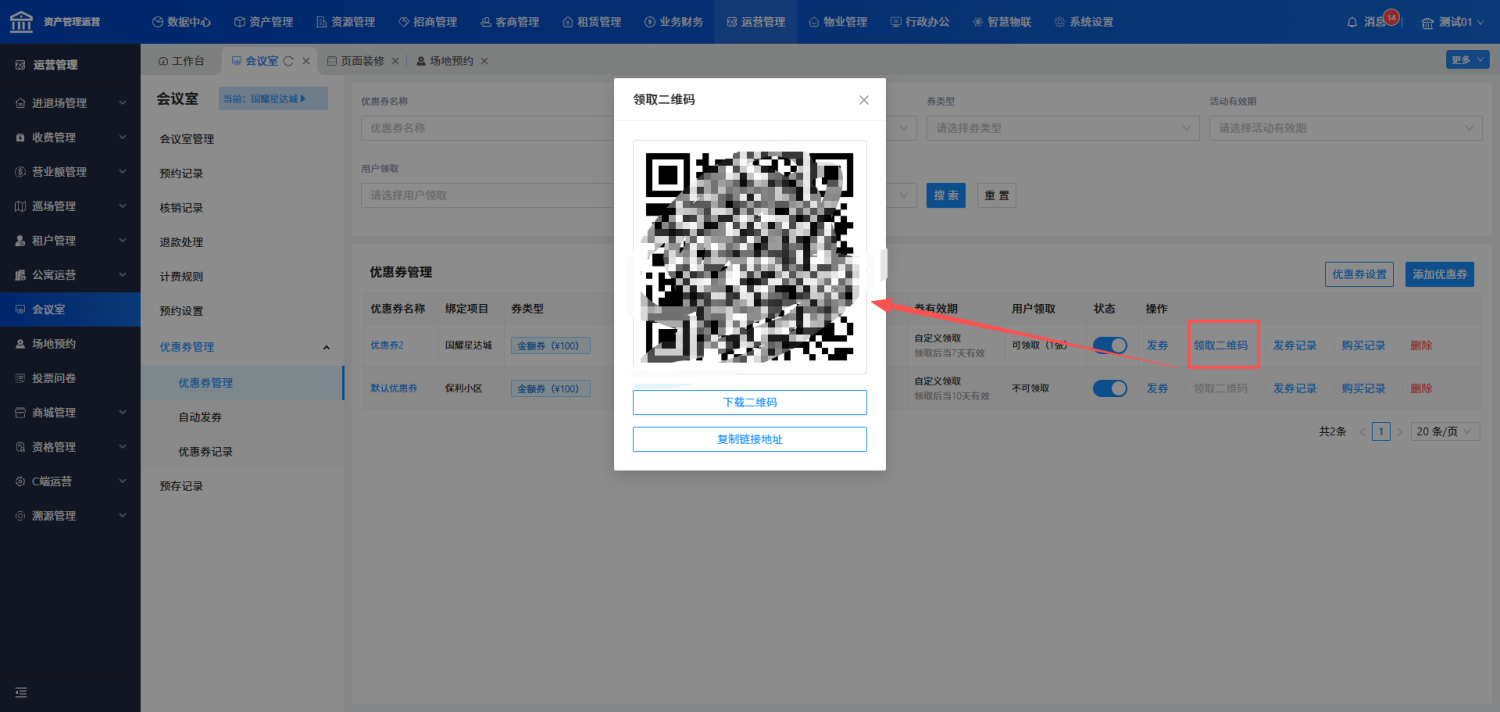Click the QR code image
Viewport: 1500px width, 712px height.
click(x=750, y=257)
